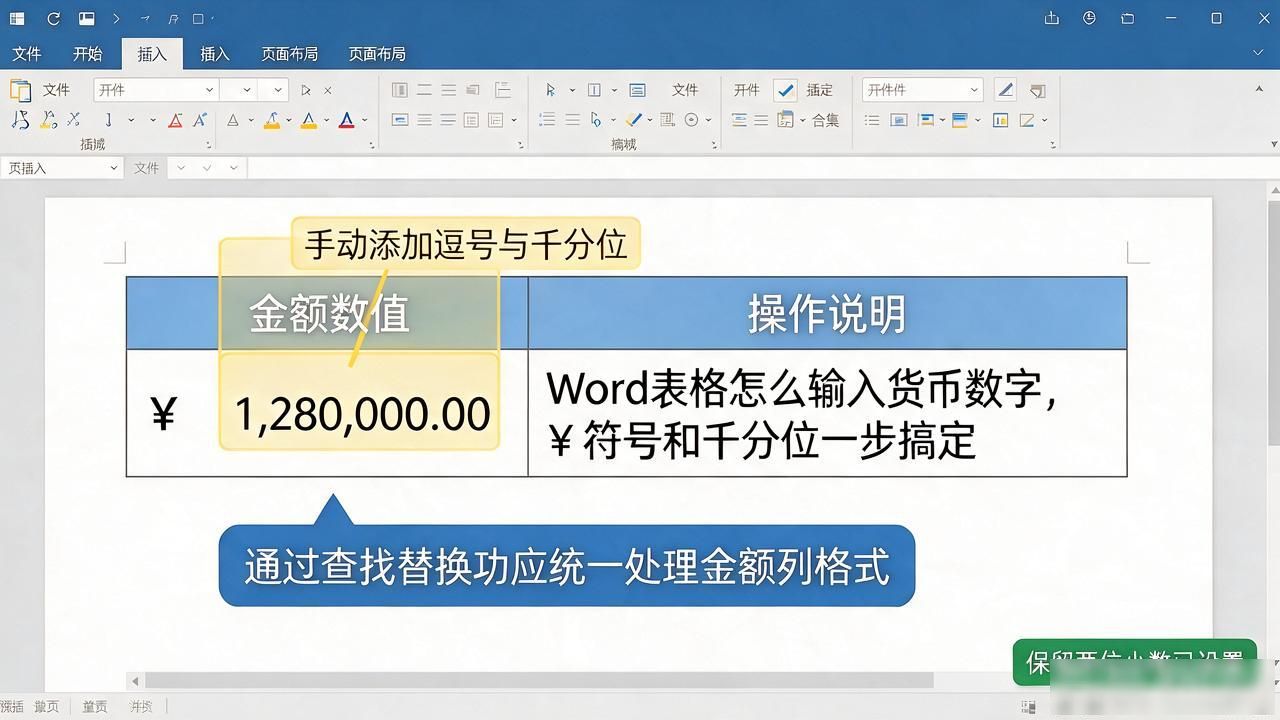The width and height of the screenshot is (1280, 720).
Task: Click the mouse pointer selection icon
Action: (x=550, y=90)
